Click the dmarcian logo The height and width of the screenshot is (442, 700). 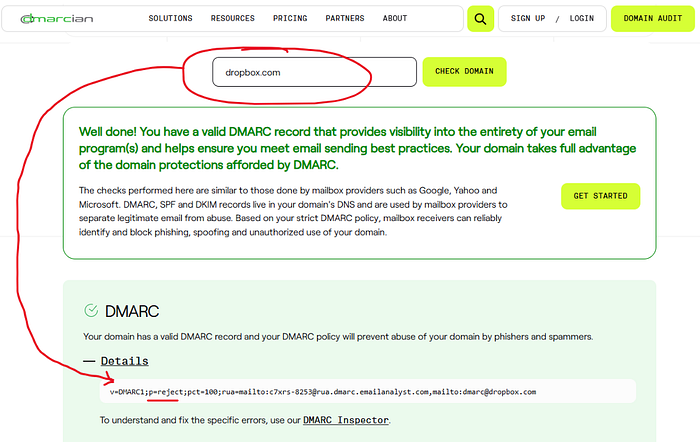click(x=57, y=19)
